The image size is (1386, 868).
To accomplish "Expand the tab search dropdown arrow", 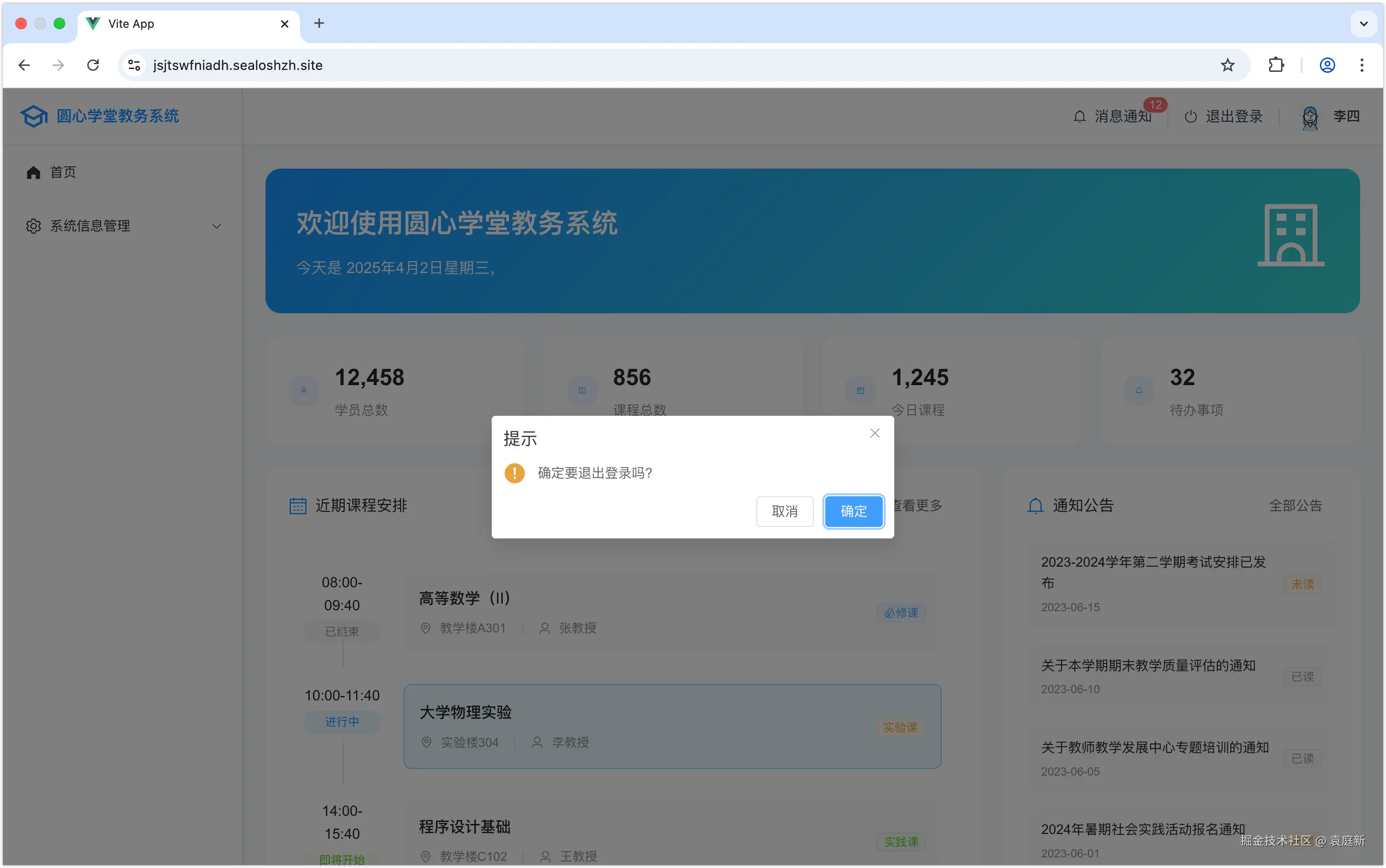I will point(1363,23).
